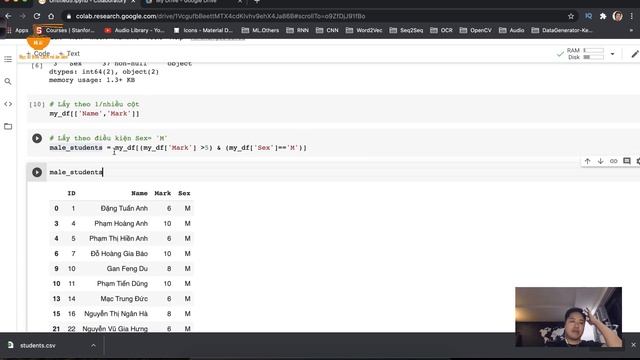The height and width of the screenshot is (360, 640).
Task: Move the selected cell down
Action: (600, 161)
